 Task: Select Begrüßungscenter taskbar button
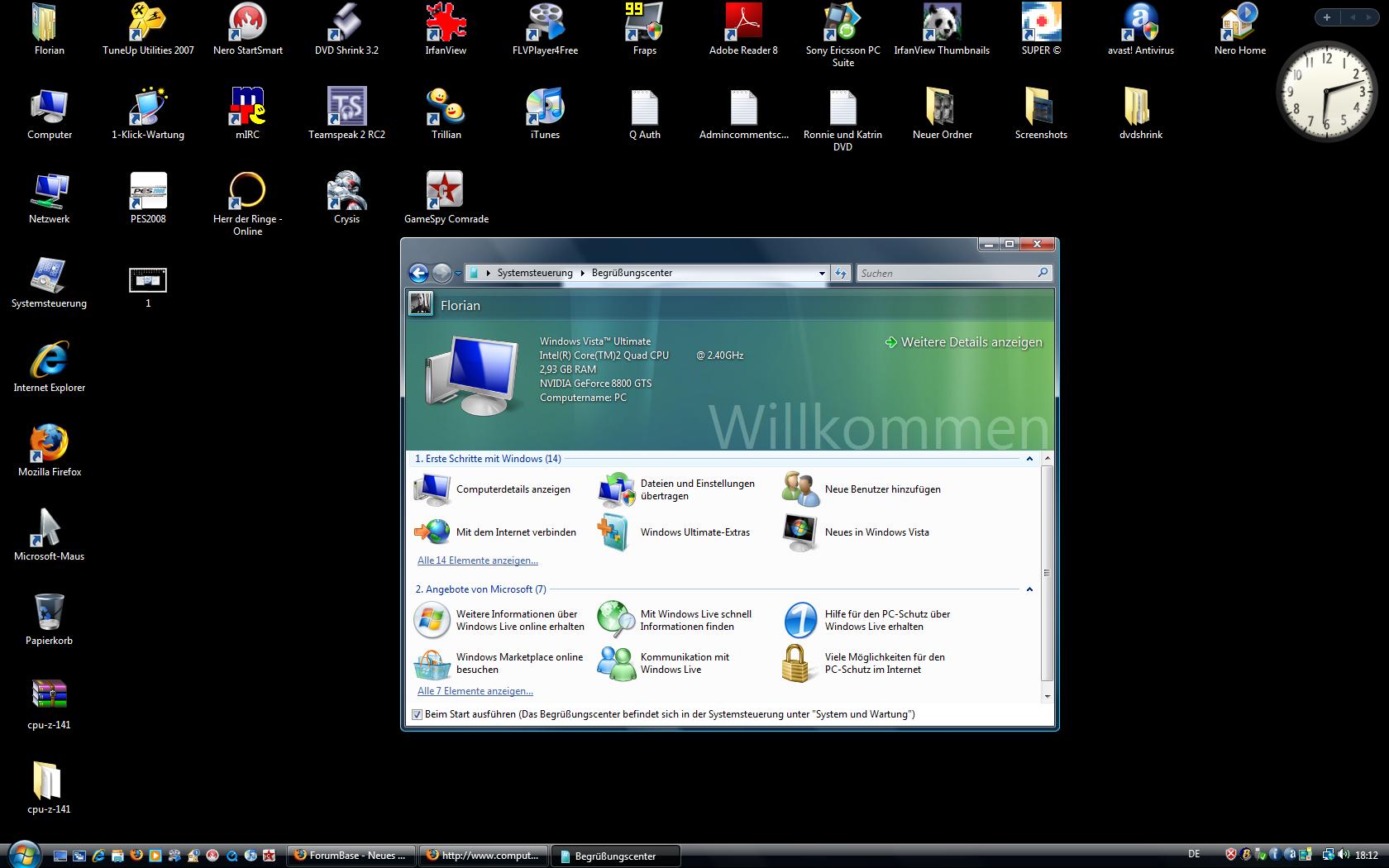tap(616, 856)
